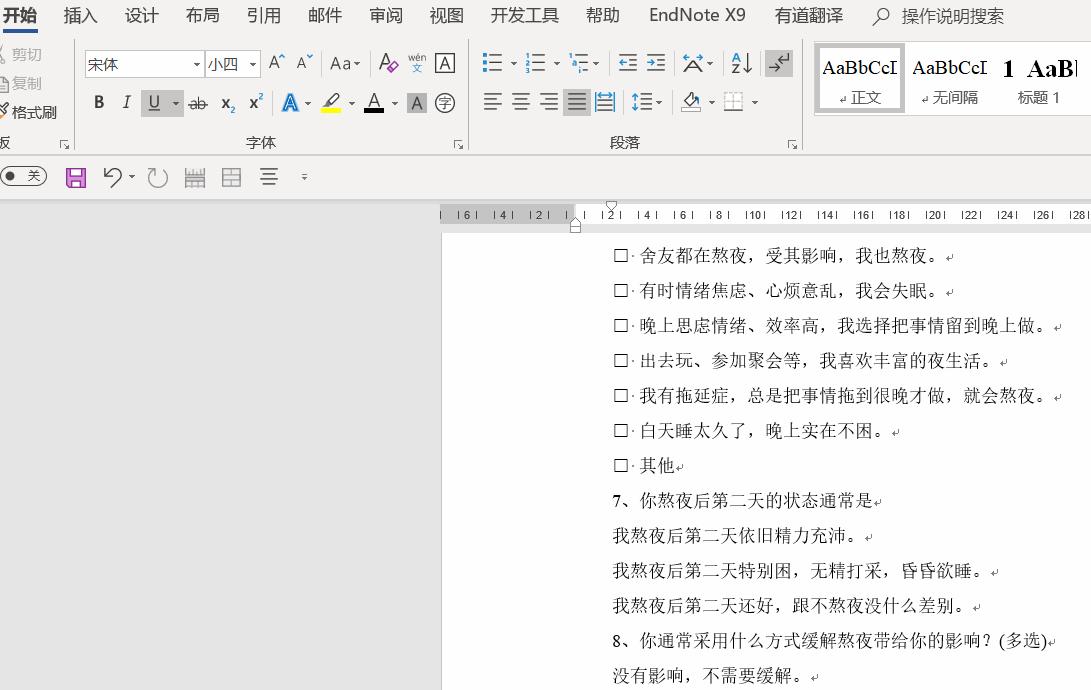Apply strikethrough formatting
This screenshot has width=1091, height=690.
tap(198, 103)
